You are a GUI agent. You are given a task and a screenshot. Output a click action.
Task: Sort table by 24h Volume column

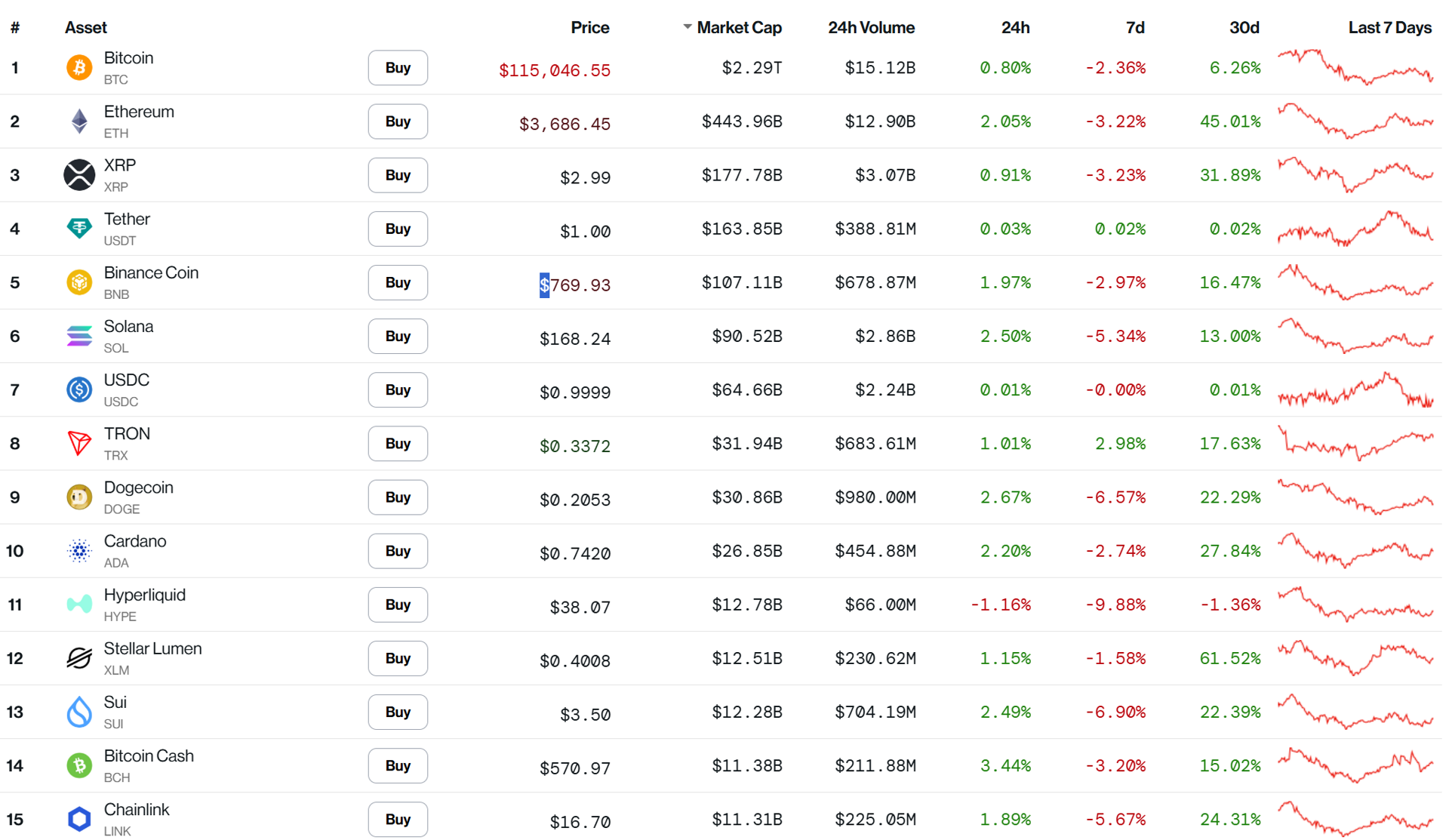point(871,28)
